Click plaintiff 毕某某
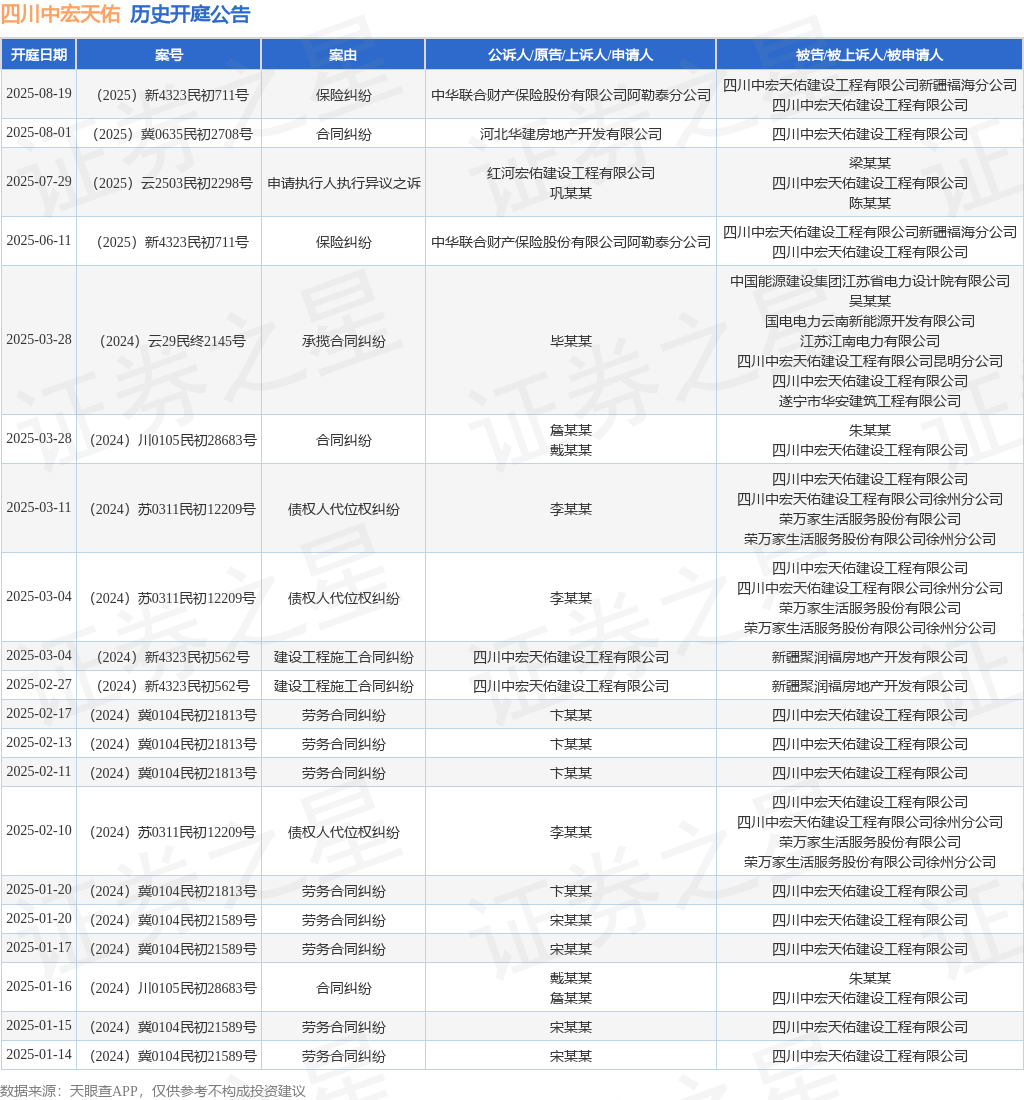 click(x=571, y=341)
